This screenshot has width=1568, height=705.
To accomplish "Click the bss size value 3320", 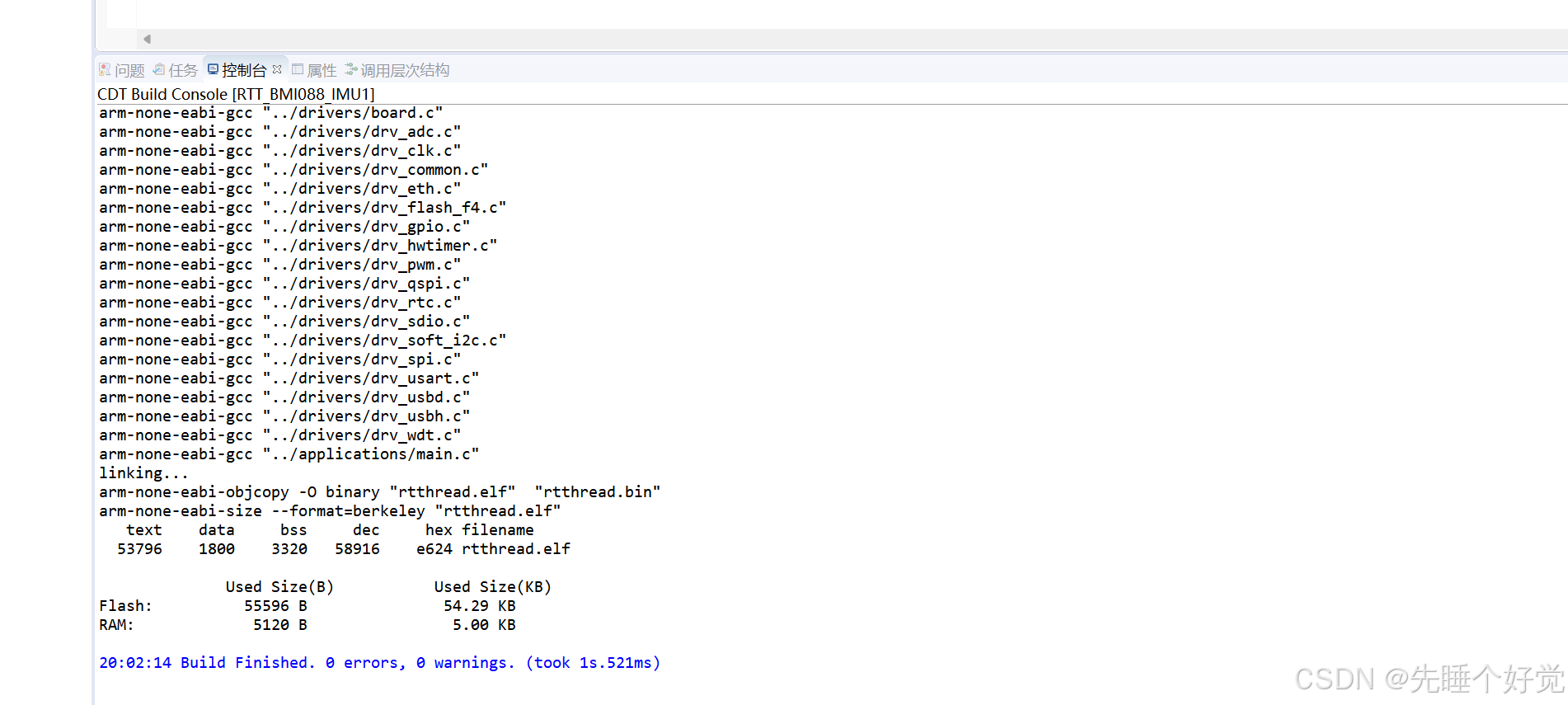I will coord(289,549).
